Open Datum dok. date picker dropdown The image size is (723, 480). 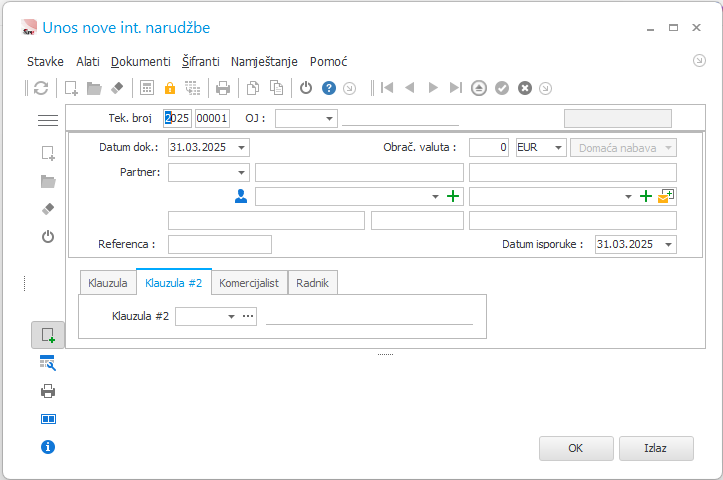tap(241, 148)
